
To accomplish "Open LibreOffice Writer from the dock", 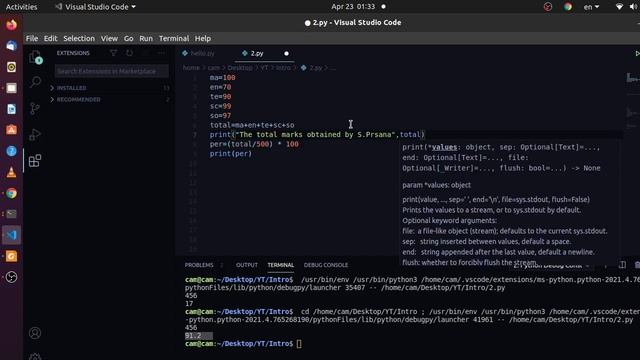I will (11, 109).
